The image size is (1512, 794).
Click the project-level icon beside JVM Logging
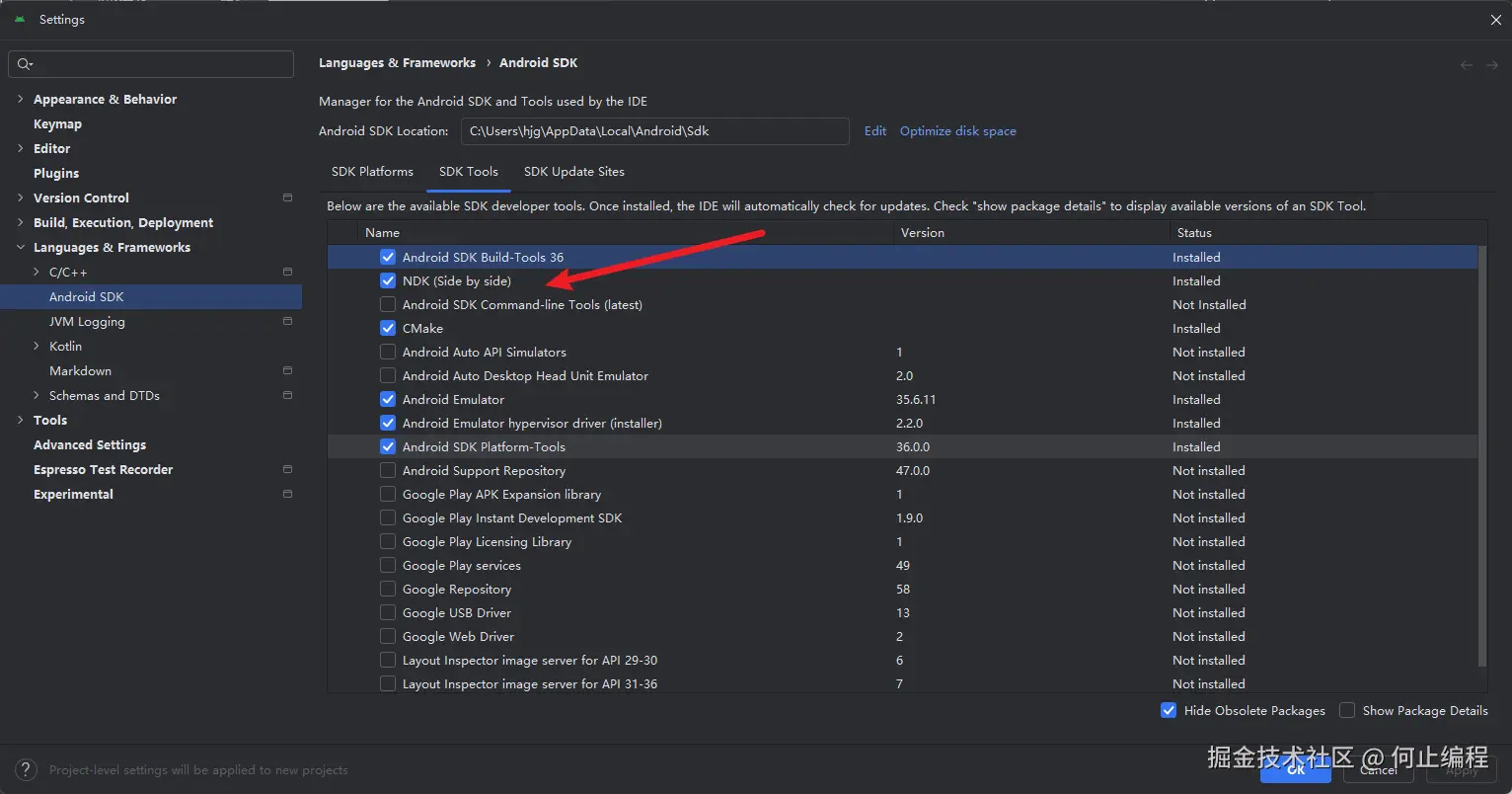coord(287,321)
